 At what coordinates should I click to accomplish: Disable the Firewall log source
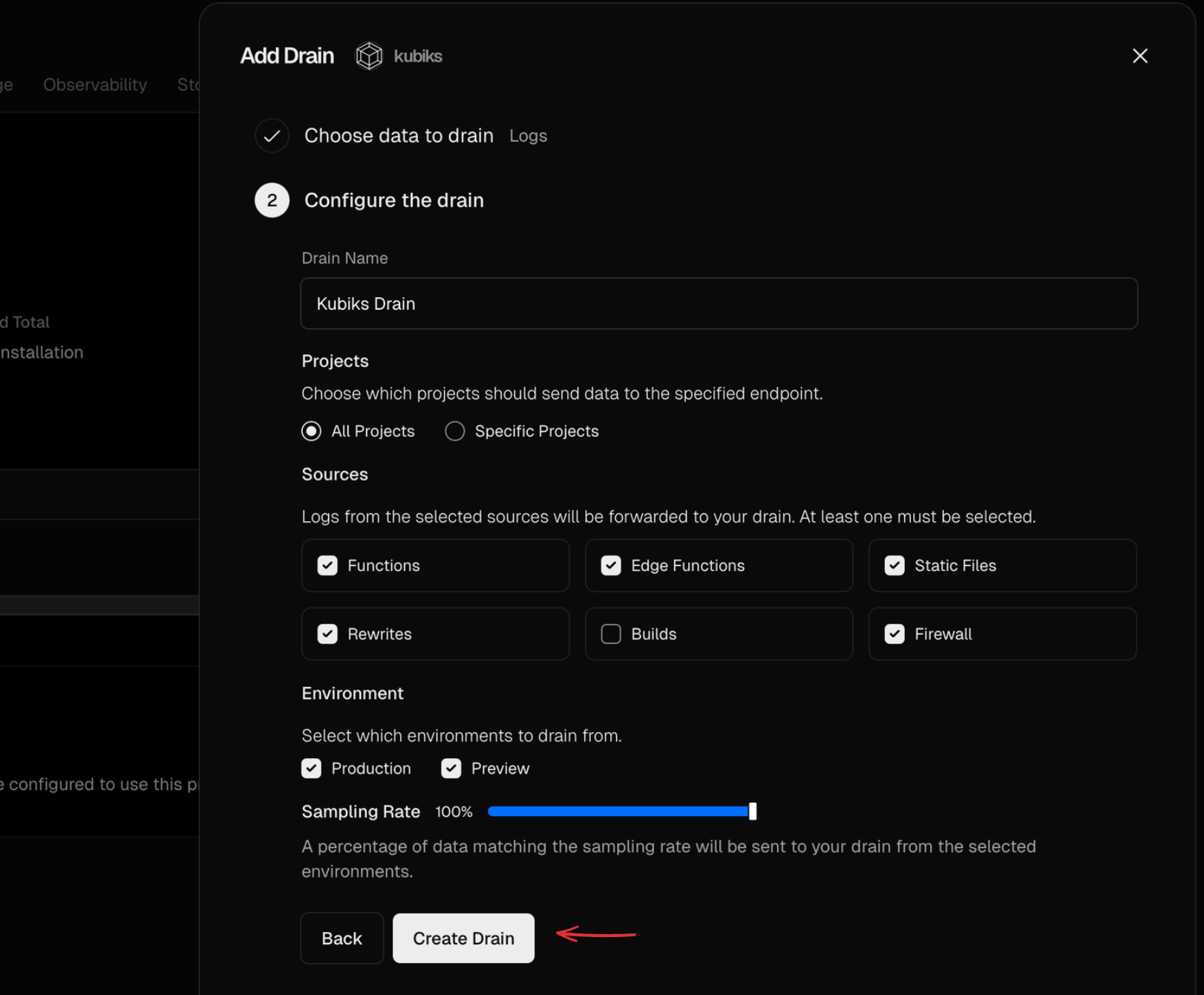point(894,633)
